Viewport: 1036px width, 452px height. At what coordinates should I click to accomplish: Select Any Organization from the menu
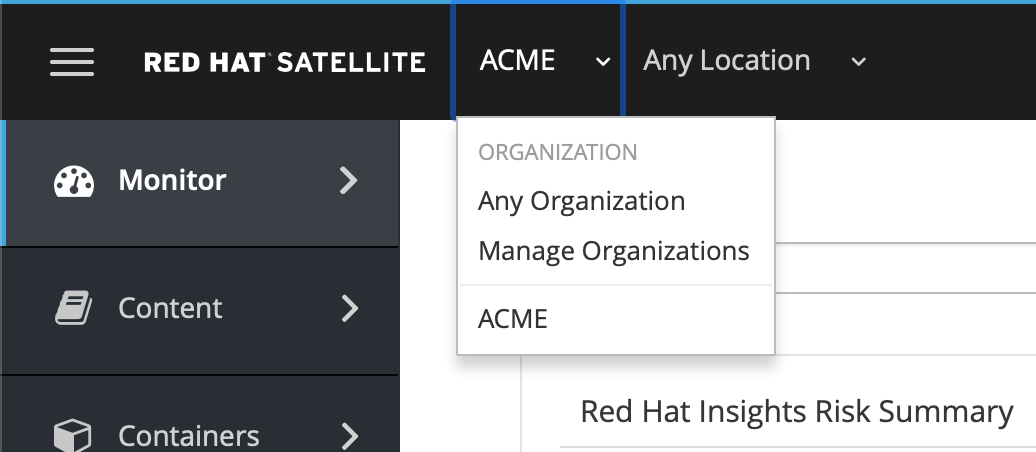[x=581, y=201]
